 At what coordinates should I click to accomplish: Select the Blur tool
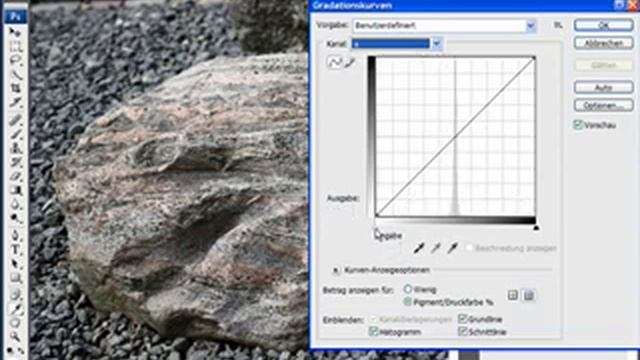click(16, 204)
